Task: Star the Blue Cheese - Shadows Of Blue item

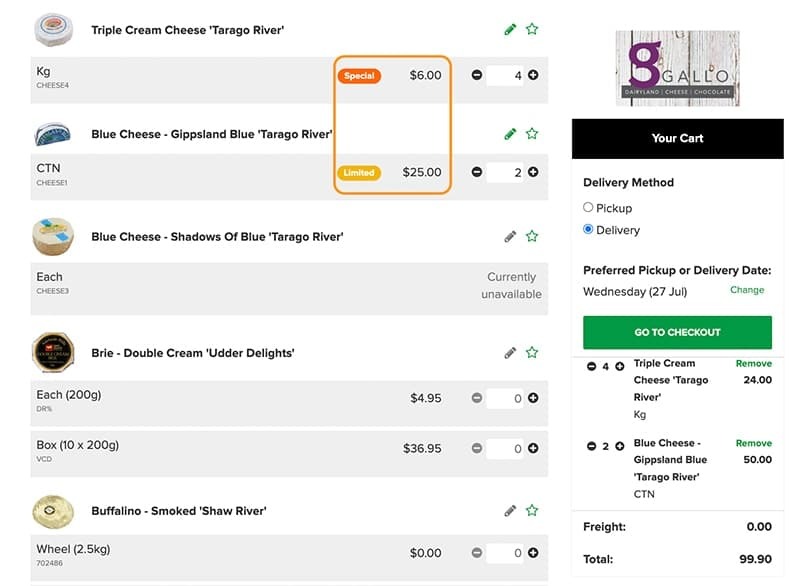Action: (532, 235)
